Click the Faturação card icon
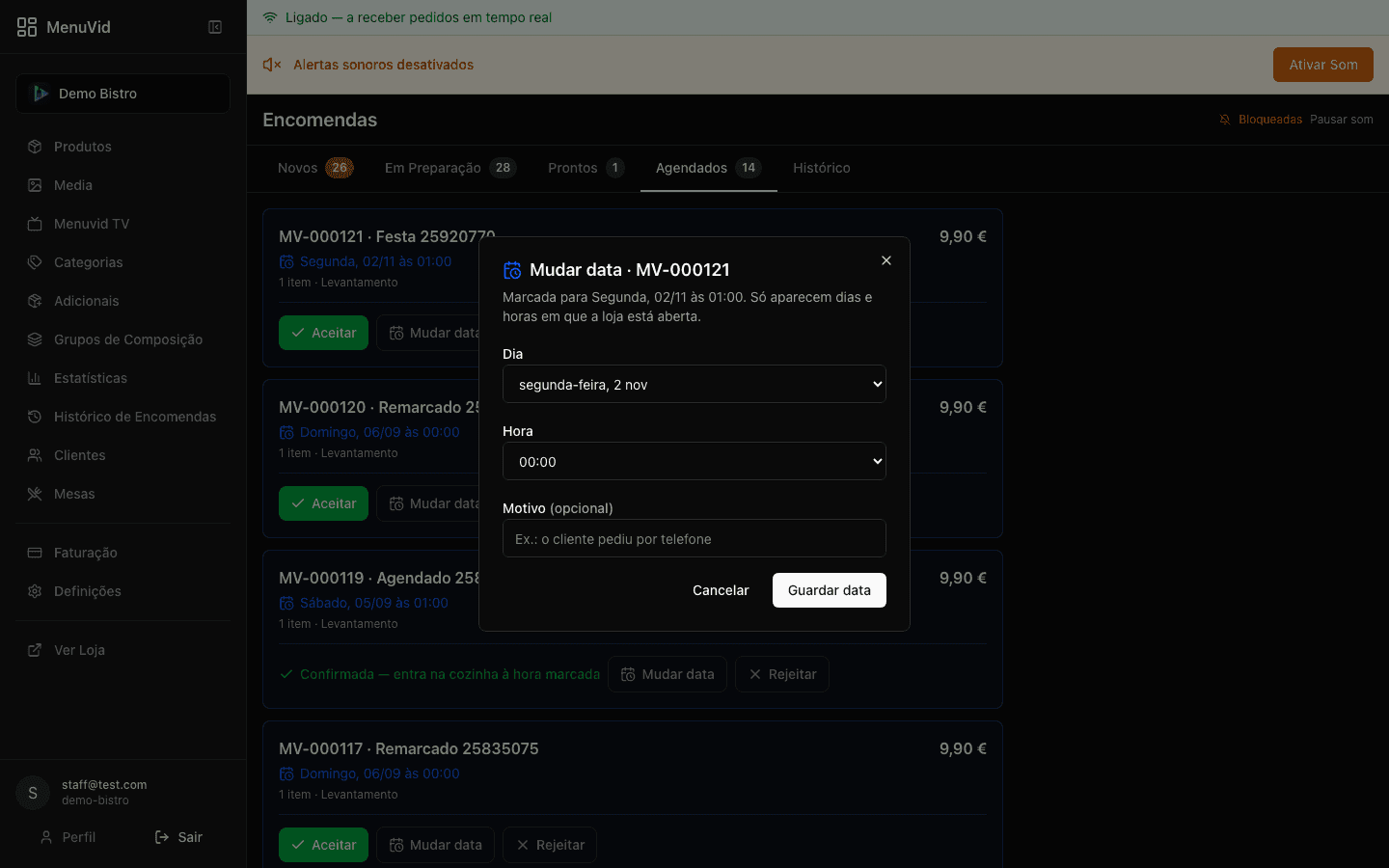Viewport: 1389px width, 868px height. click(x=35, y=553)
